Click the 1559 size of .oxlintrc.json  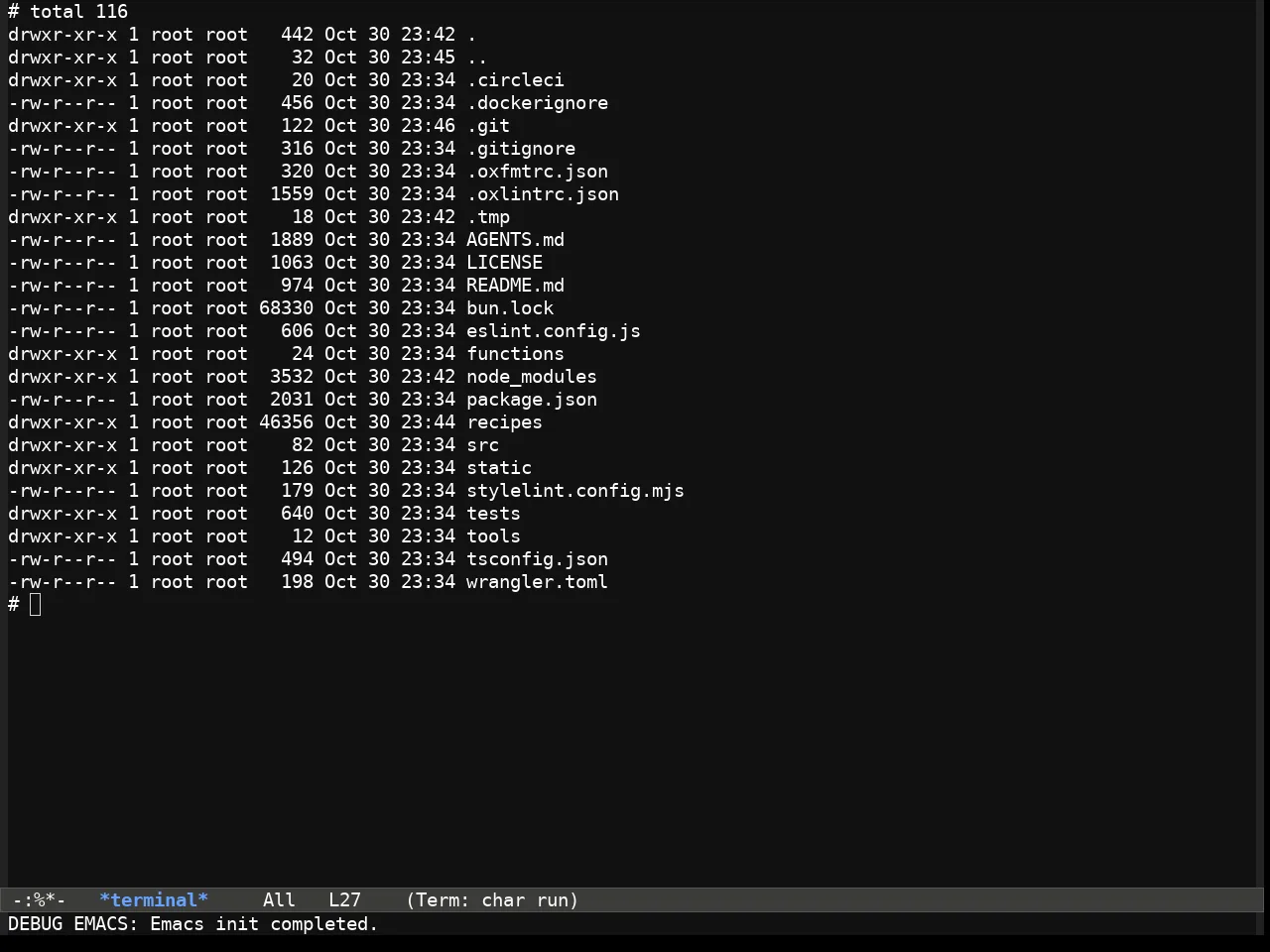click(292, 194)
